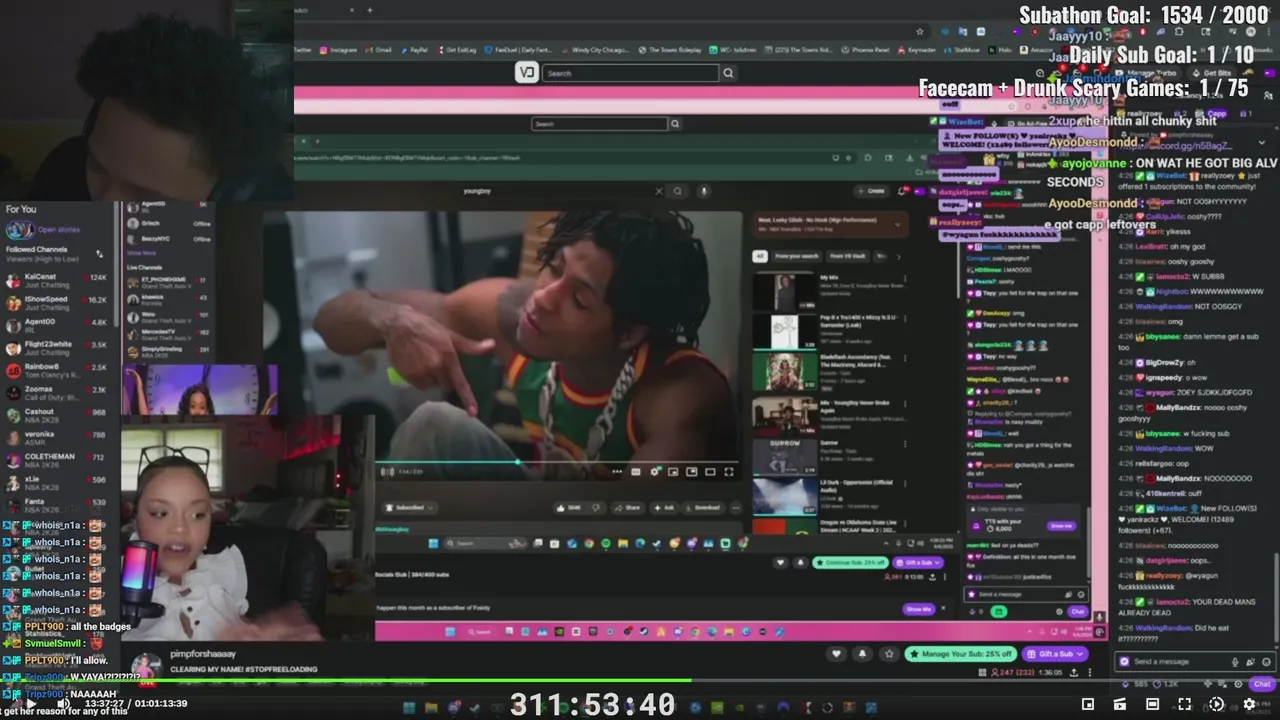Select the From YB Vault chip

846,256
